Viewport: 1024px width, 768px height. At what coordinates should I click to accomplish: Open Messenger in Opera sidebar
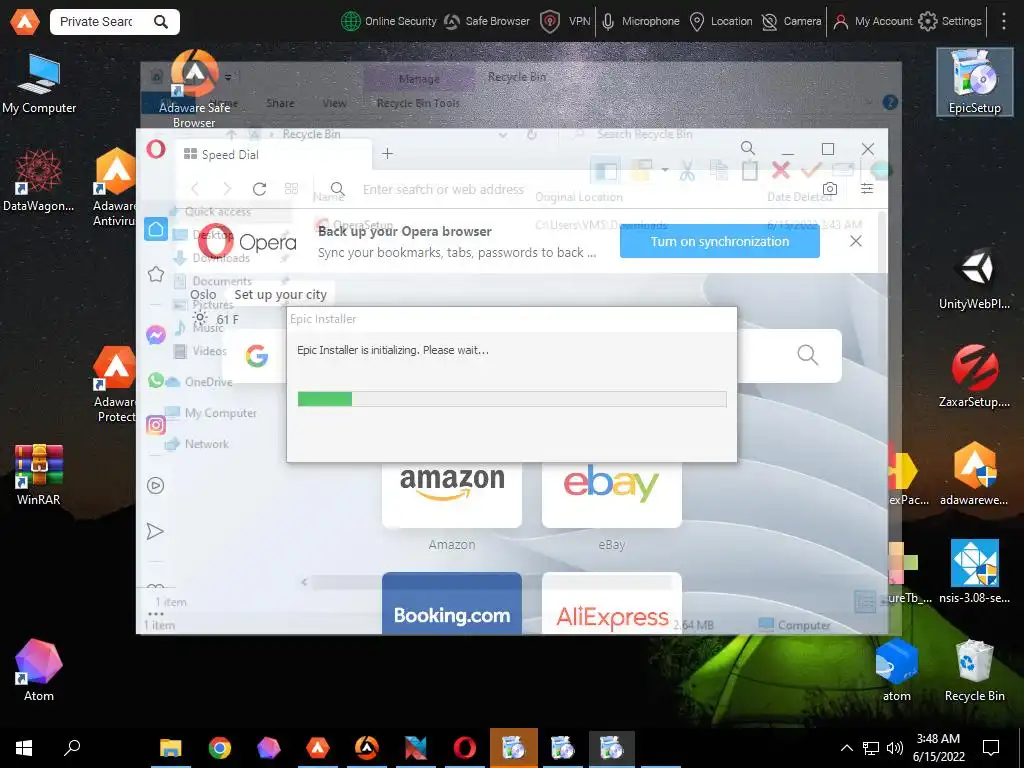[155, 335]
